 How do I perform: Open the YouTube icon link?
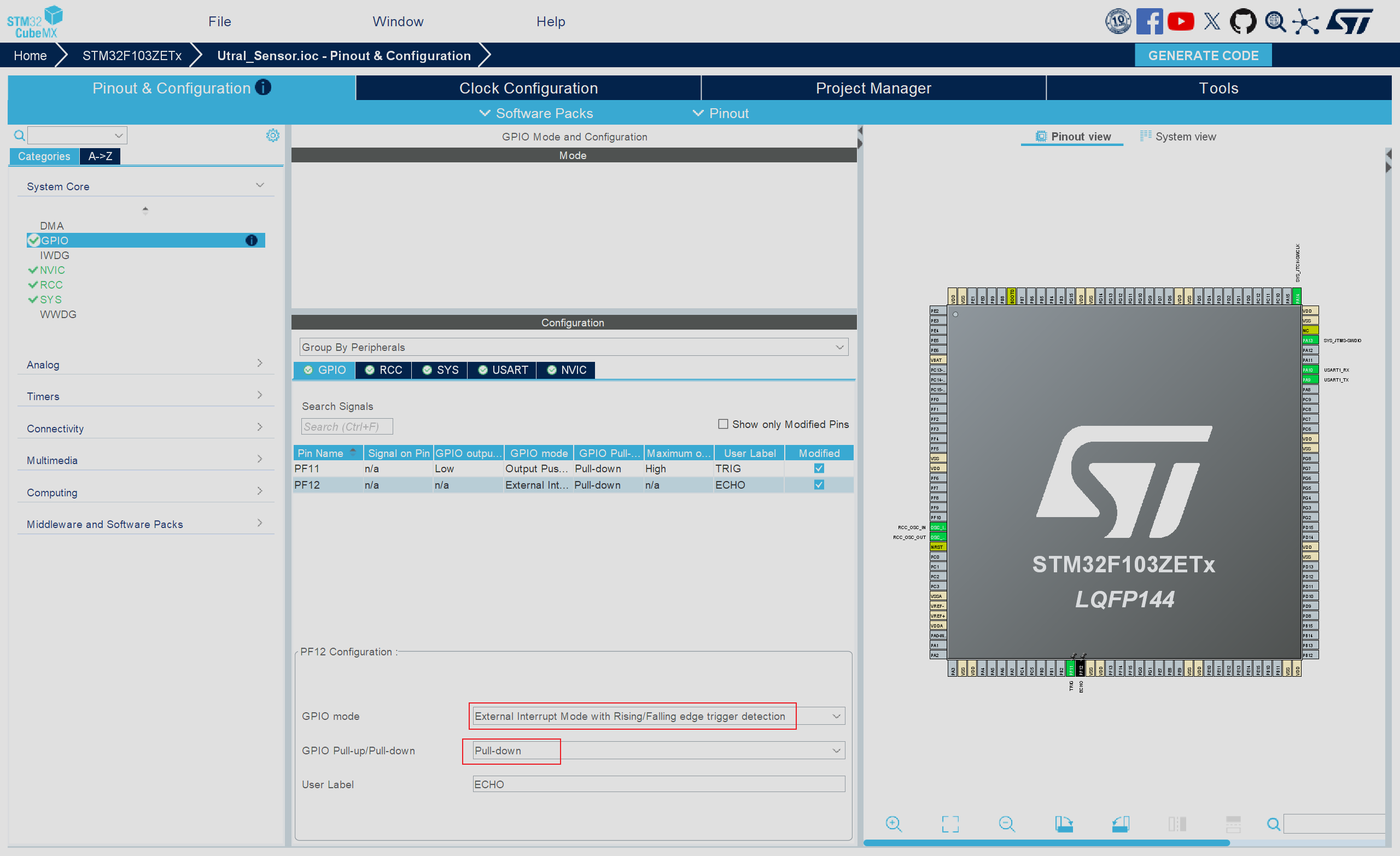coord(1181,21)
